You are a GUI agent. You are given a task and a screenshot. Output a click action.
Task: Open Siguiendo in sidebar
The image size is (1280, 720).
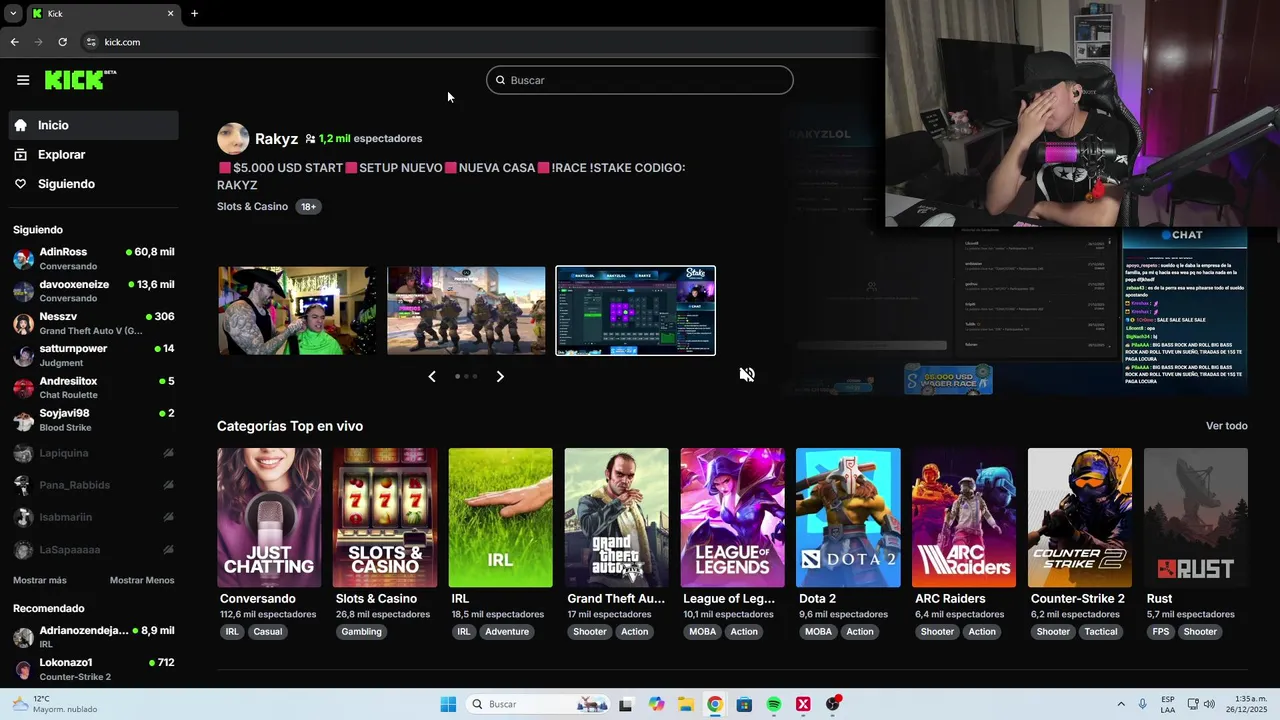pyautogui.click(x=94, y=184)
